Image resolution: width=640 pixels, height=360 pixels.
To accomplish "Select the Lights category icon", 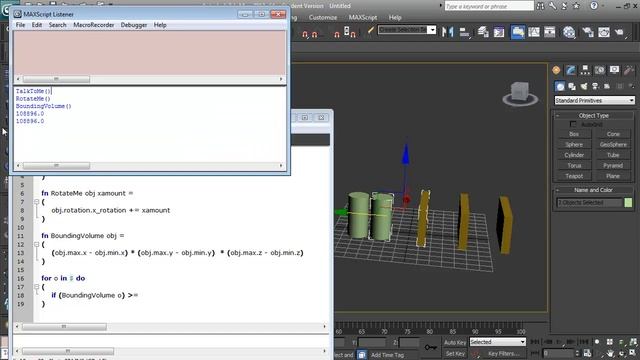I will tap(584, 86).
